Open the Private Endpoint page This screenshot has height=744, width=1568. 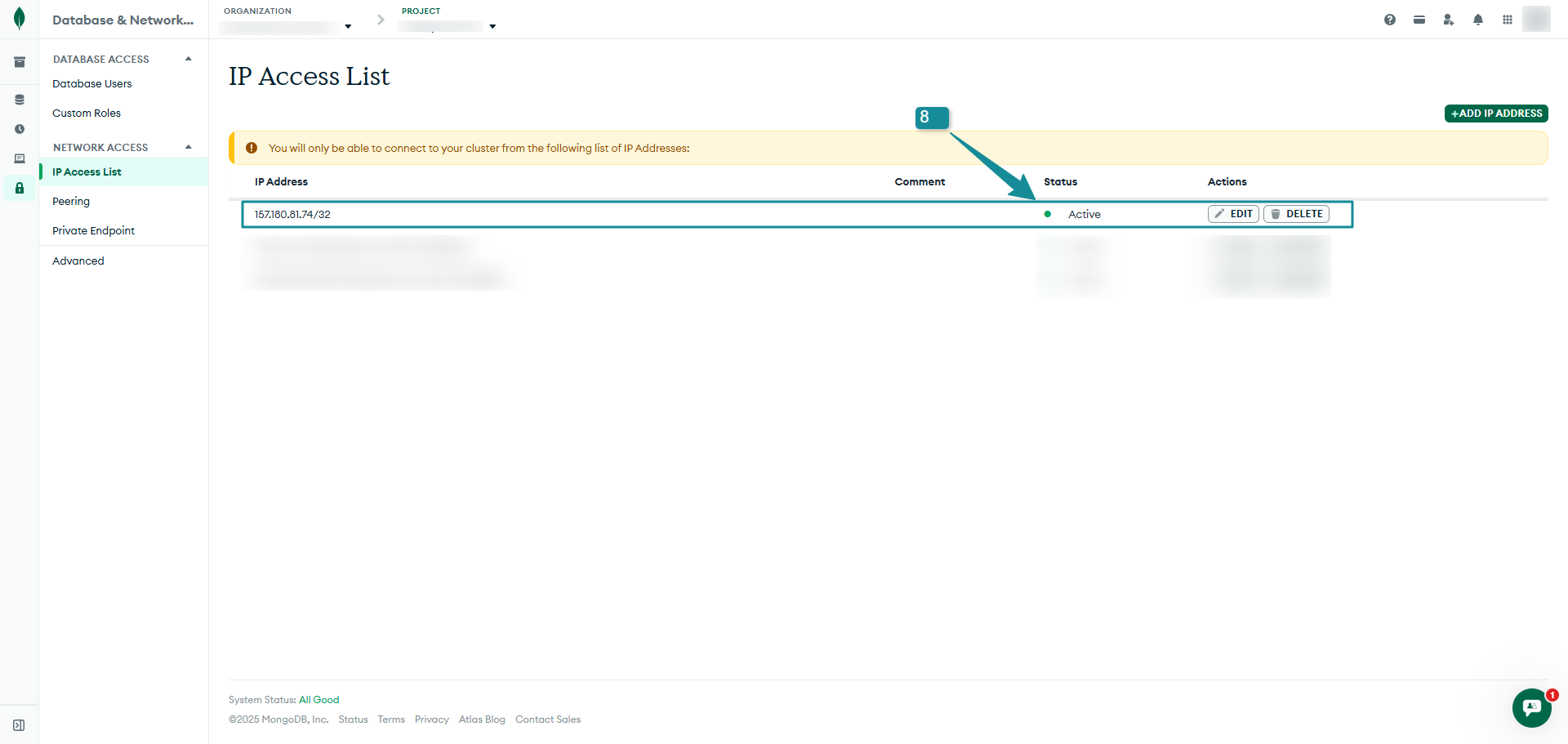coord(93,230)
